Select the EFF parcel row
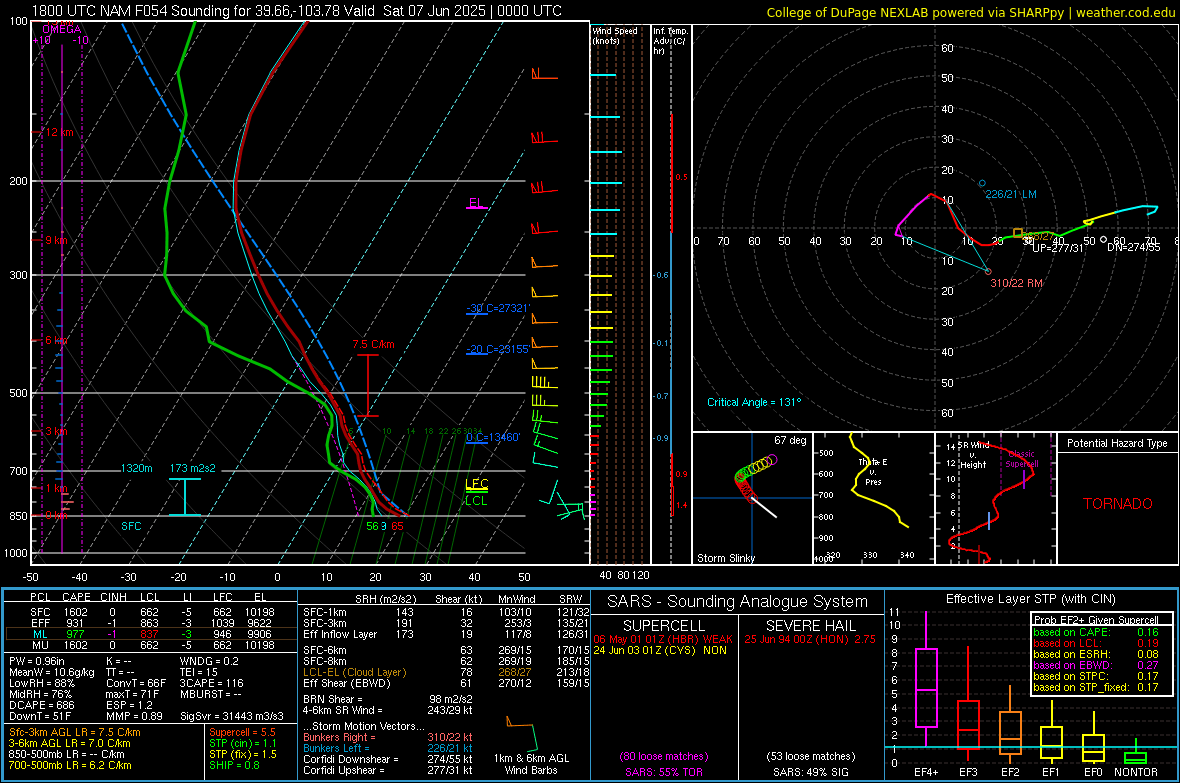This screenshot has width=1180, height=783. click(x=151, y=623)
